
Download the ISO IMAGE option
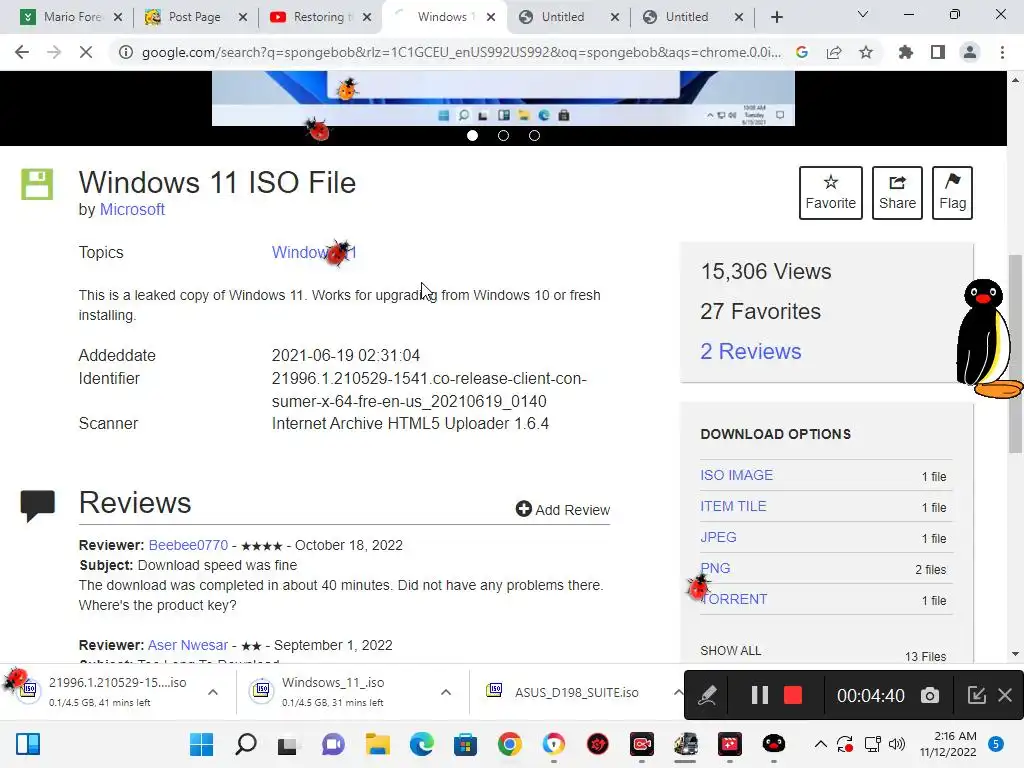click(736, 475)
